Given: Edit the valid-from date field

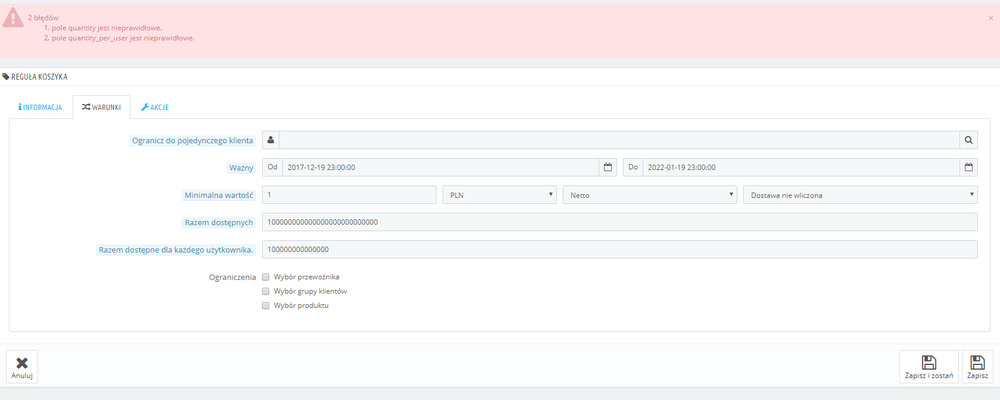Looking at the screenshot, I should coord(441,167).
